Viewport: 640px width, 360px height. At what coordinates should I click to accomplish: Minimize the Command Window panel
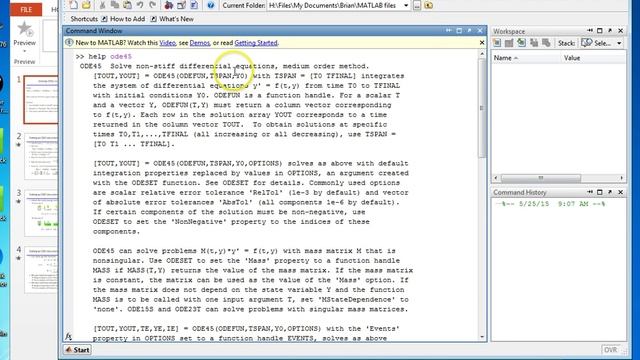[x=449, y=31]
